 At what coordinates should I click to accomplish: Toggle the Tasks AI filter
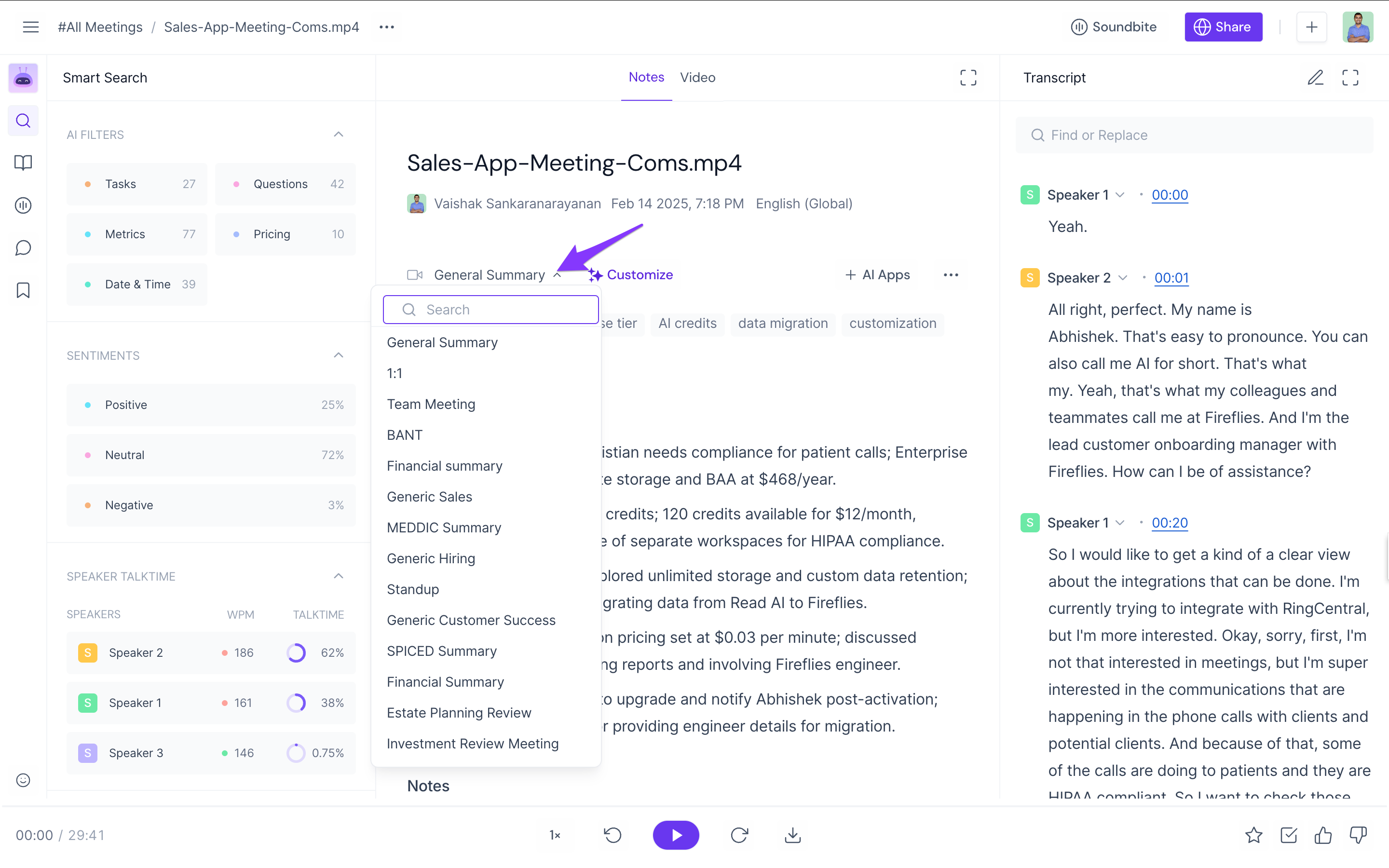pos(136,184)
